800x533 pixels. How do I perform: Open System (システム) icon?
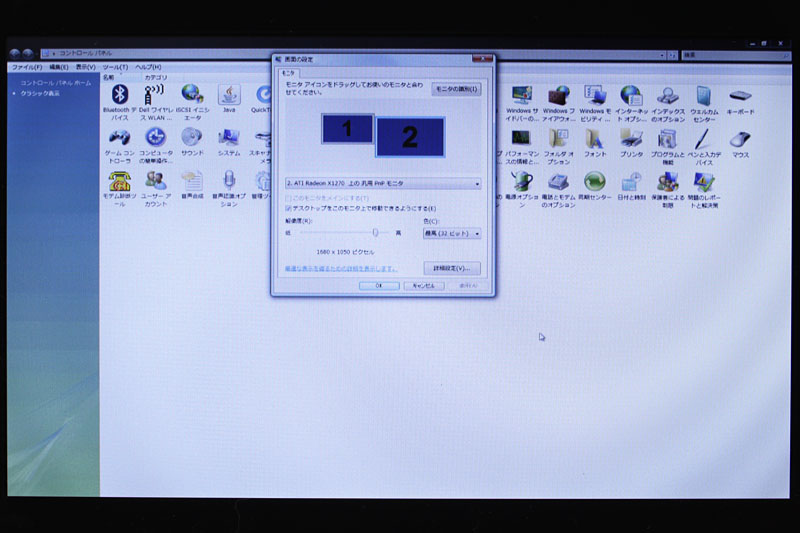(229, 138)
